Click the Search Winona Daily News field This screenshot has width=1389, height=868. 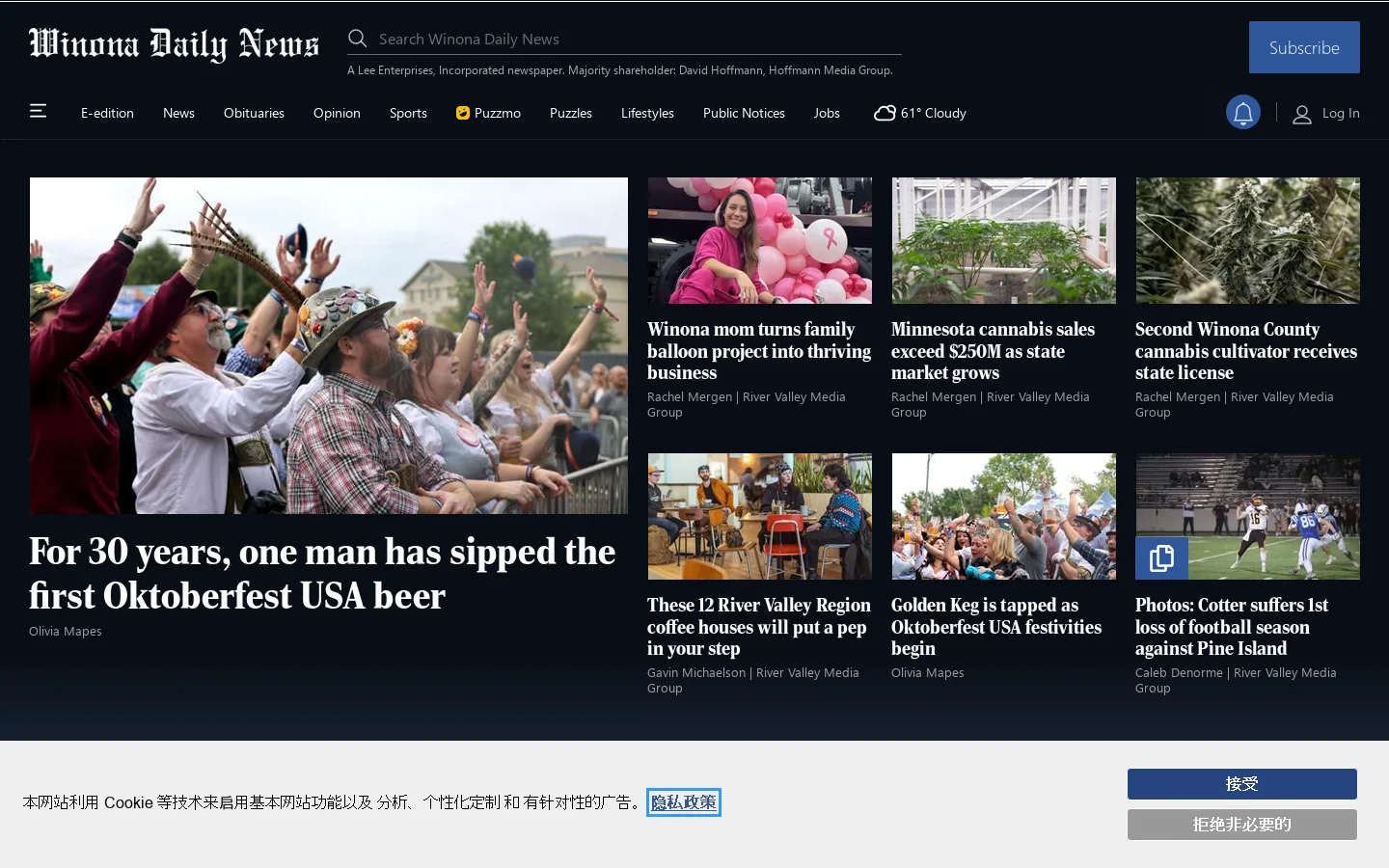click(x=624, y=39)
